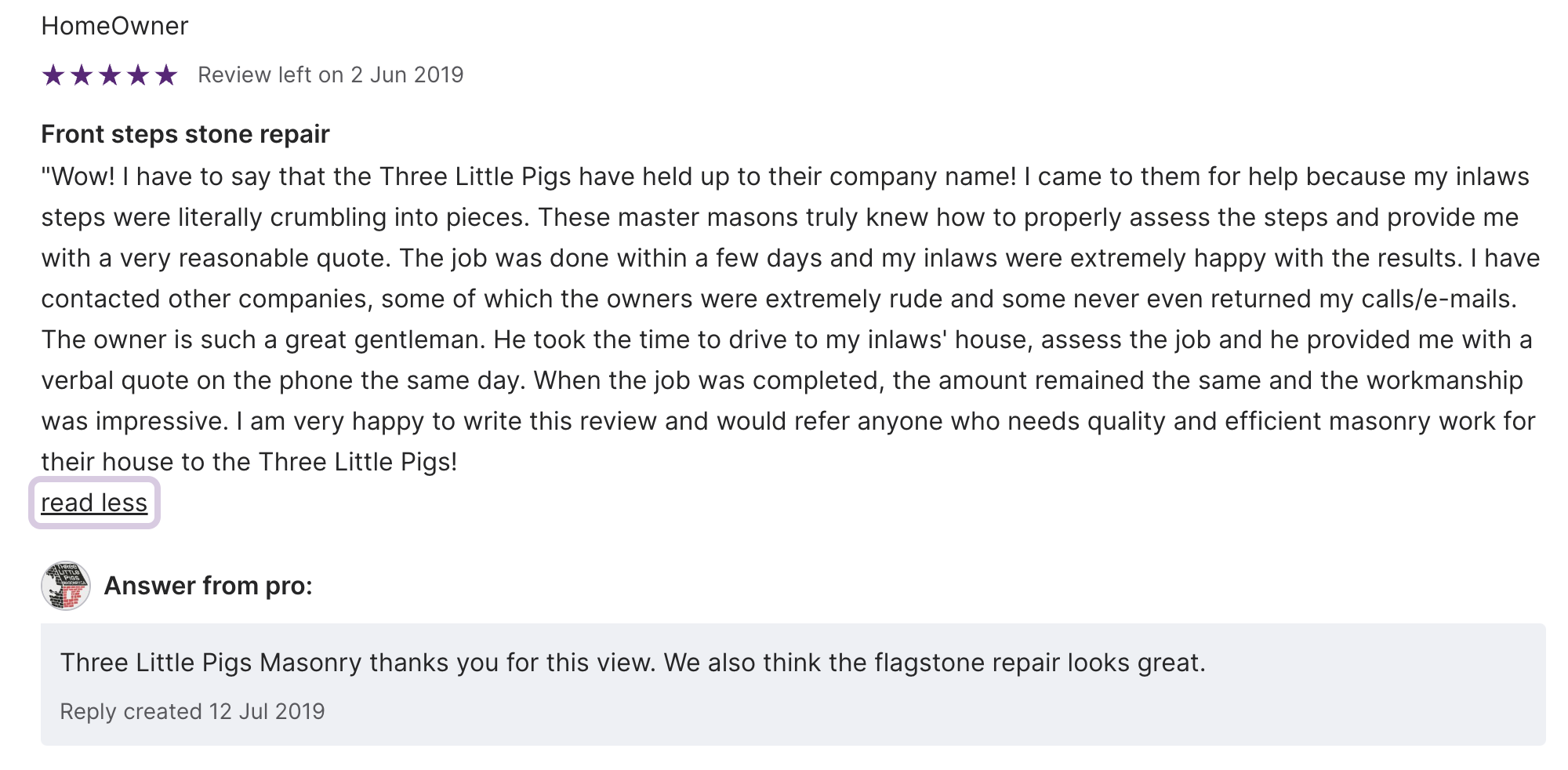This screenshot has width=1568, height=770.
Task: Click the final line "their house to the Three Little Pigs!"
Action: [x=249, y=462]
